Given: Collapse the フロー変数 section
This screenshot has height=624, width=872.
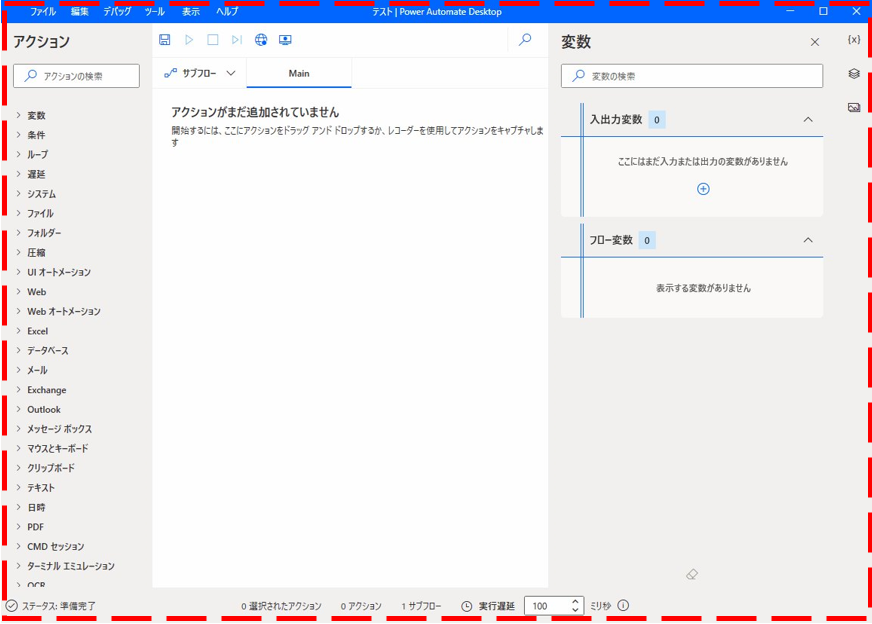Looking at the screenshot, I should pyautogui.click(x=808, y=240).
